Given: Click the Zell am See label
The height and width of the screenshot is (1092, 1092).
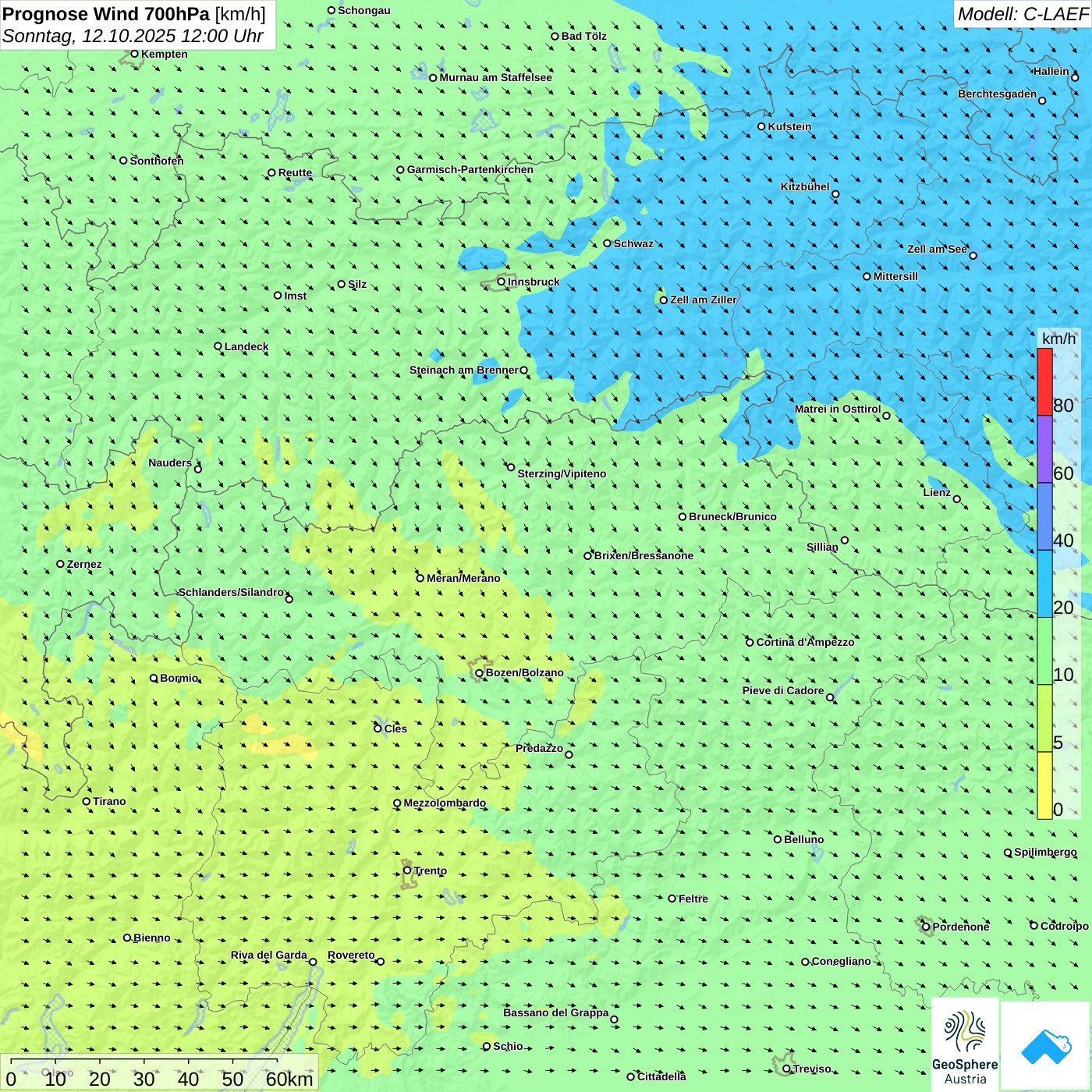Looking at the screenshot, I should pyautogui.click(x=937, y=249).
